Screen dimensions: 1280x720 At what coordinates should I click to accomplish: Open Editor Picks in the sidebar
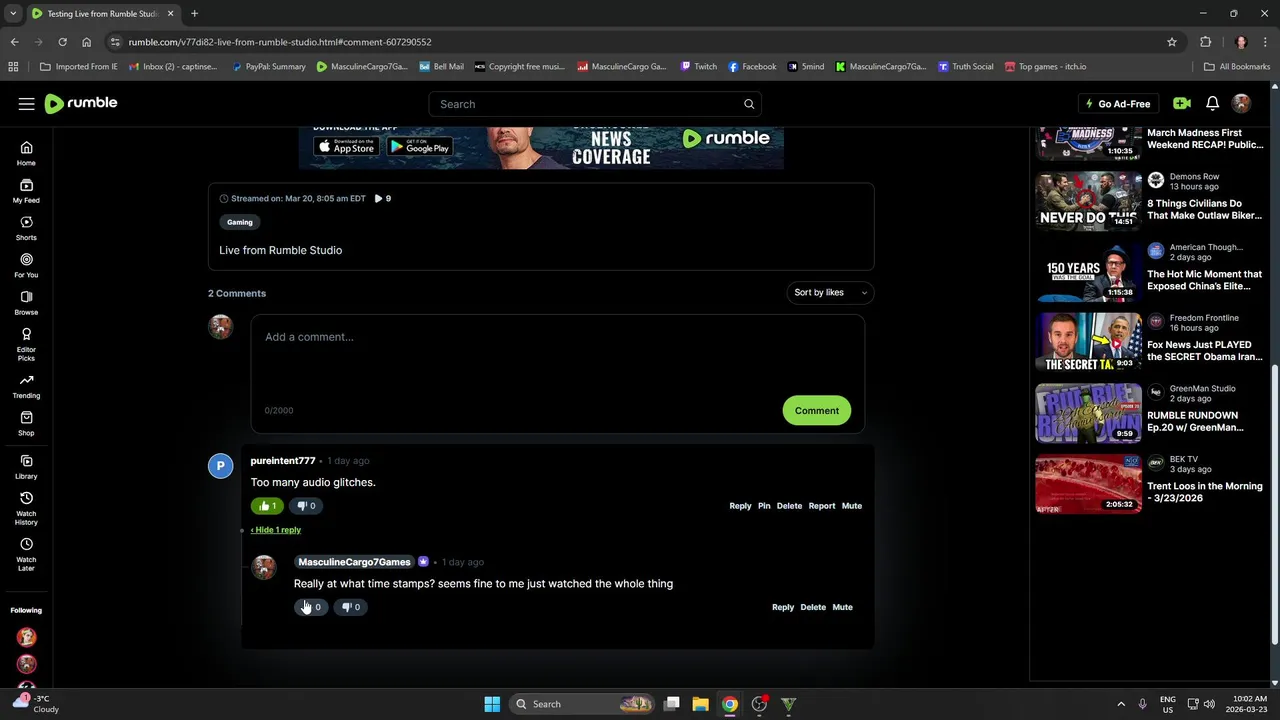[26, 344]
